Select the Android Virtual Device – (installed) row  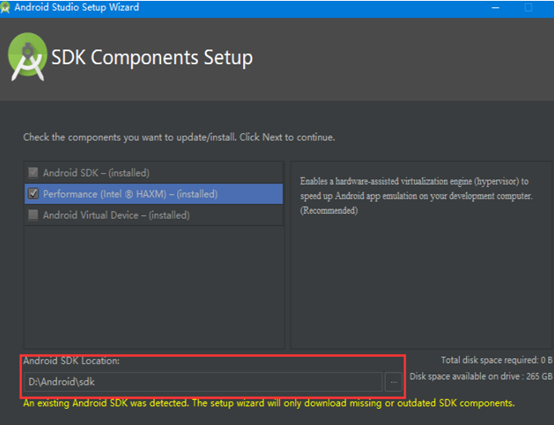(154, 215)
